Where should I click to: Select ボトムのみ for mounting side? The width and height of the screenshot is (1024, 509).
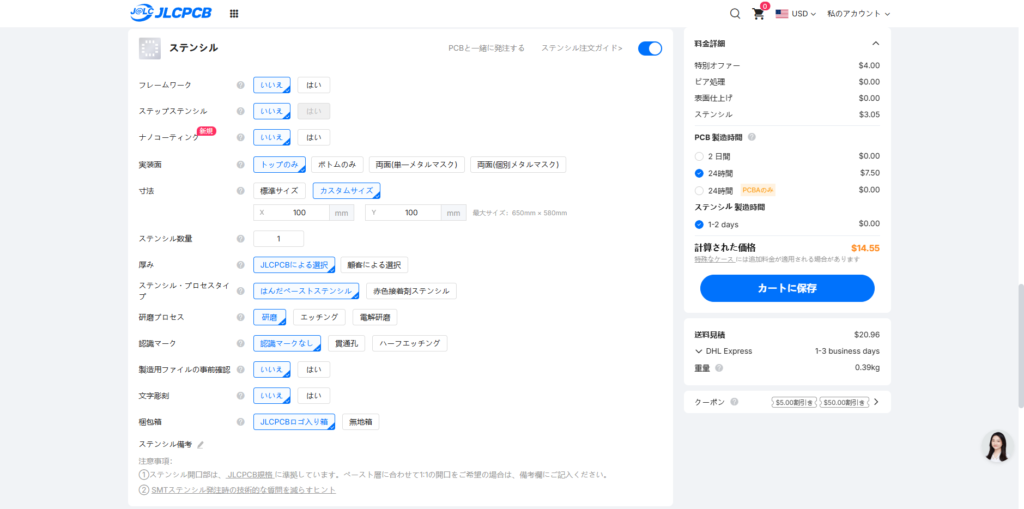pos(337,164)
